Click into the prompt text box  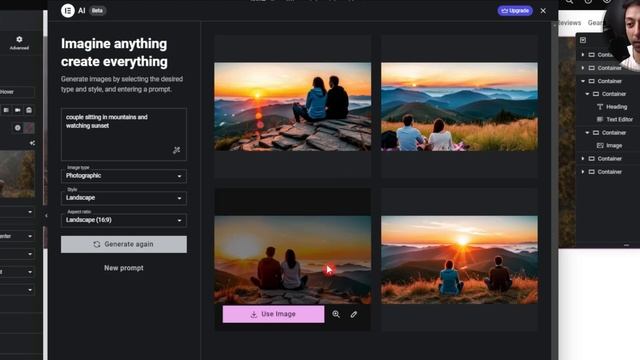pos(124,134)
